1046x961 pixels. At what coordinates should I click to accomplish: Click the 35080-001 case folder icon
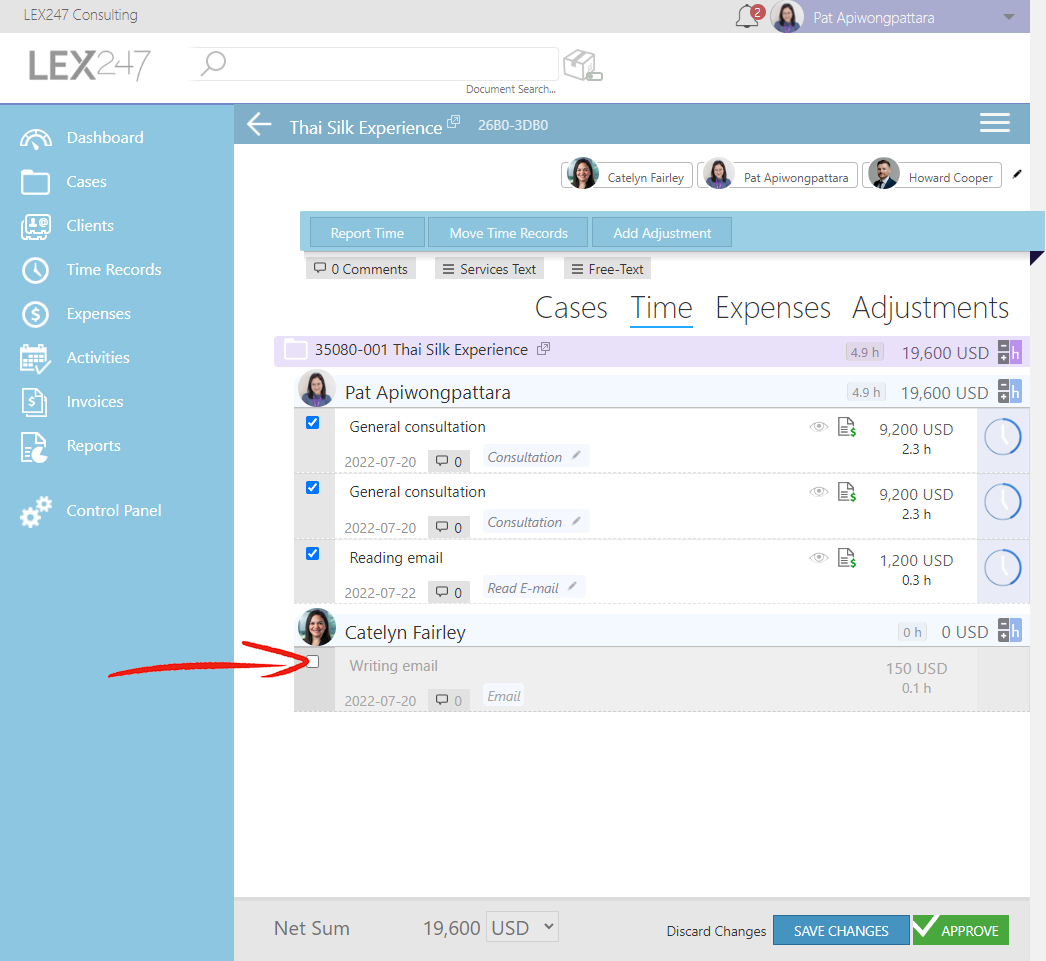coord(296,350)
